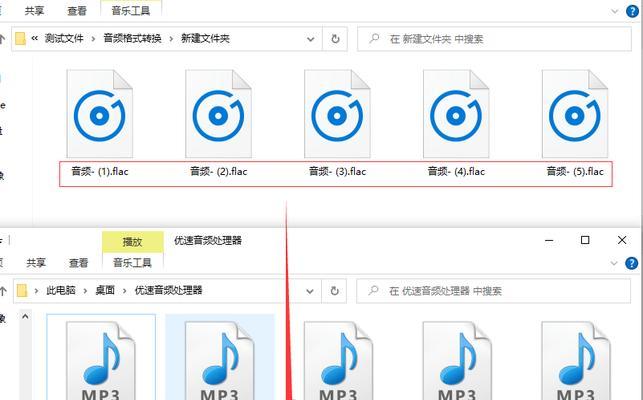Navigate to 此电脑 in lower breadcrumb

pyautogui.click(x=61, y=290)
